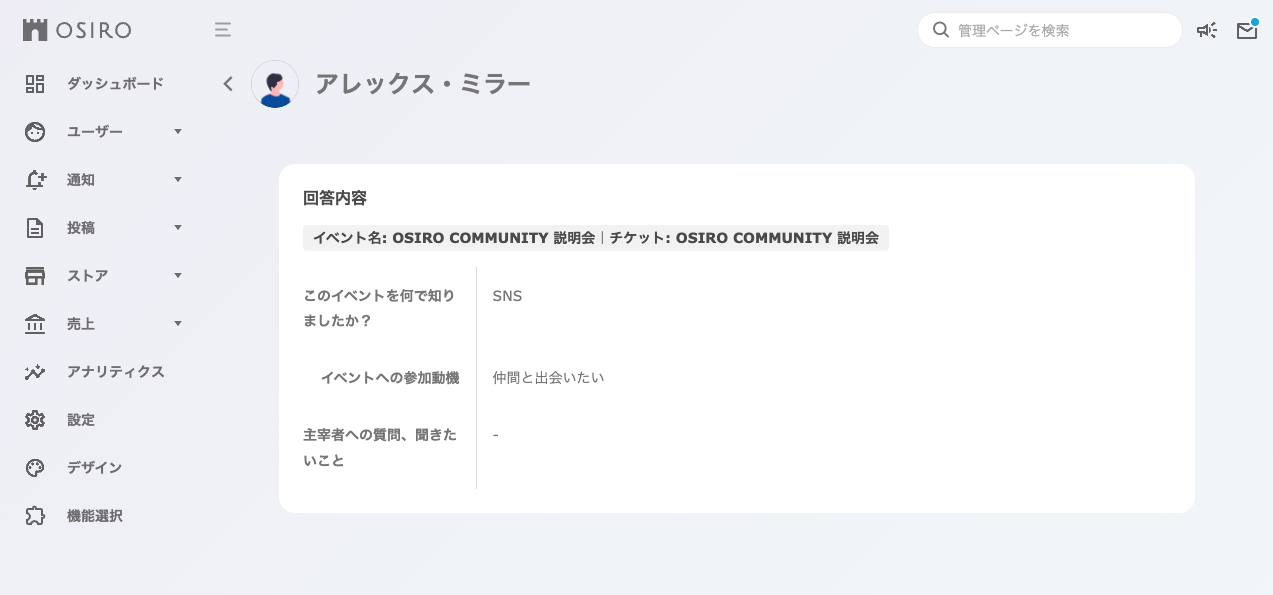Open the mail inbox icon
Image resolution: width=1273 pixels, height=595 pixels.
click(x=1246, y=30)
